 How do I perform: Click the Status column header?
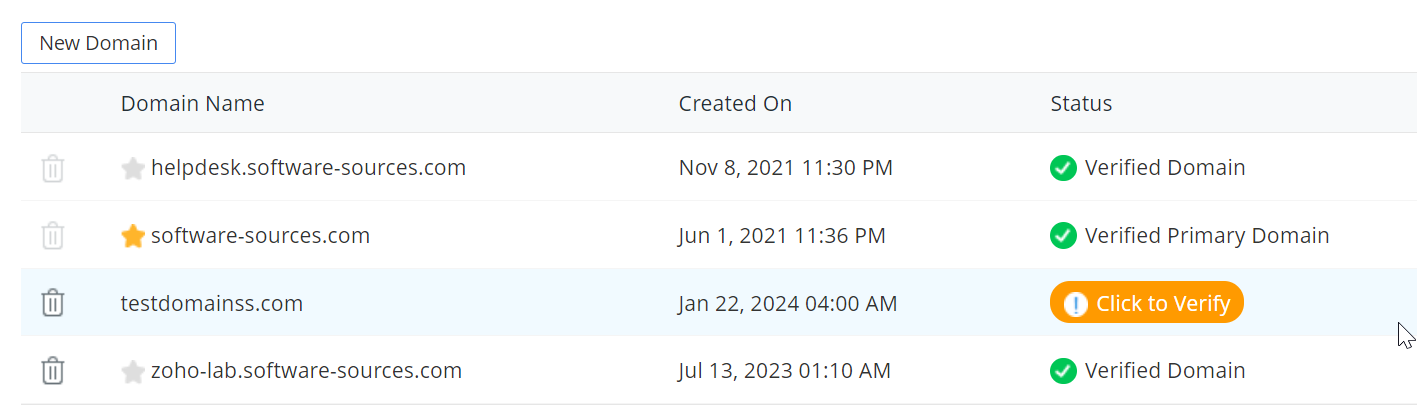1081,104
